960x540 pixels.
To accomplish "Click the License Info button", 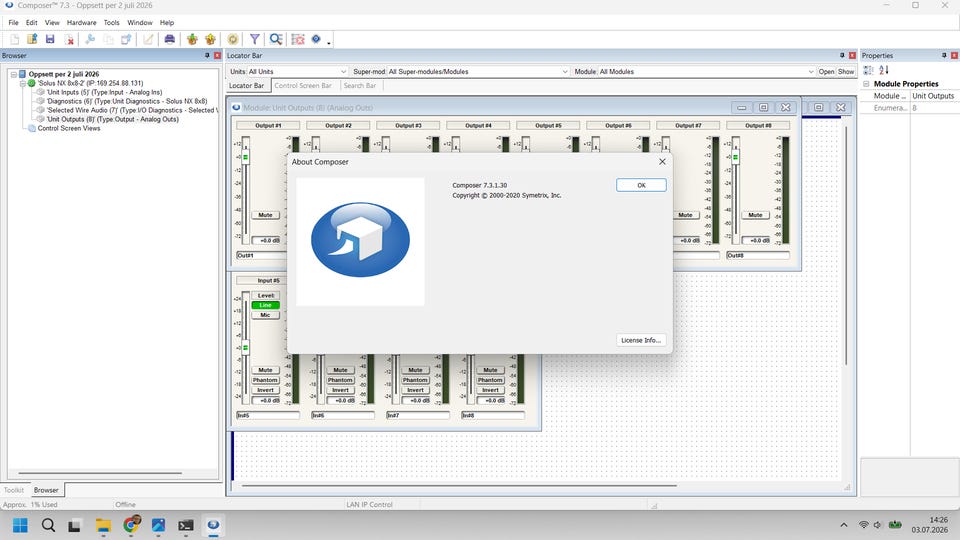I will coord(641,340).
